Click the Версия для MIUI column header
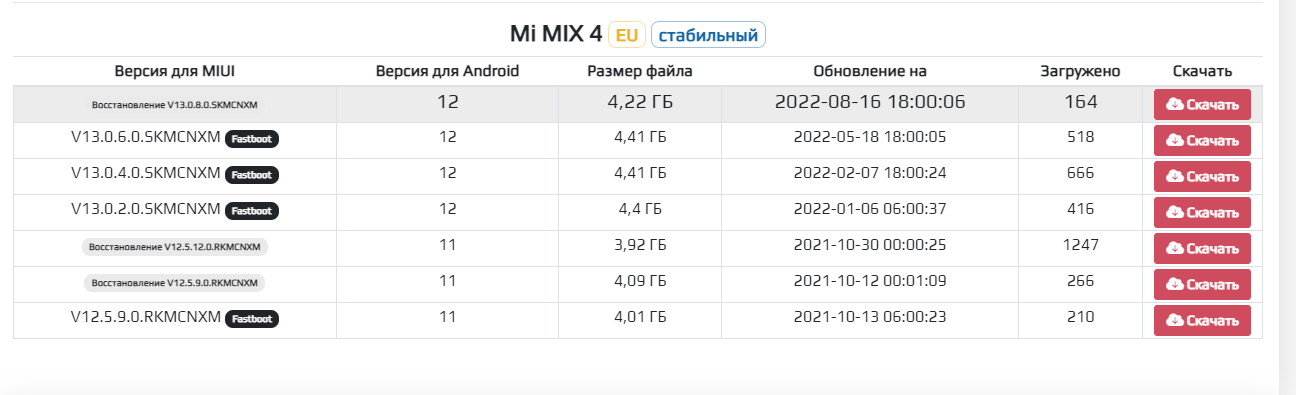The height and width of the screenshot is (395, 1296). 175,71
